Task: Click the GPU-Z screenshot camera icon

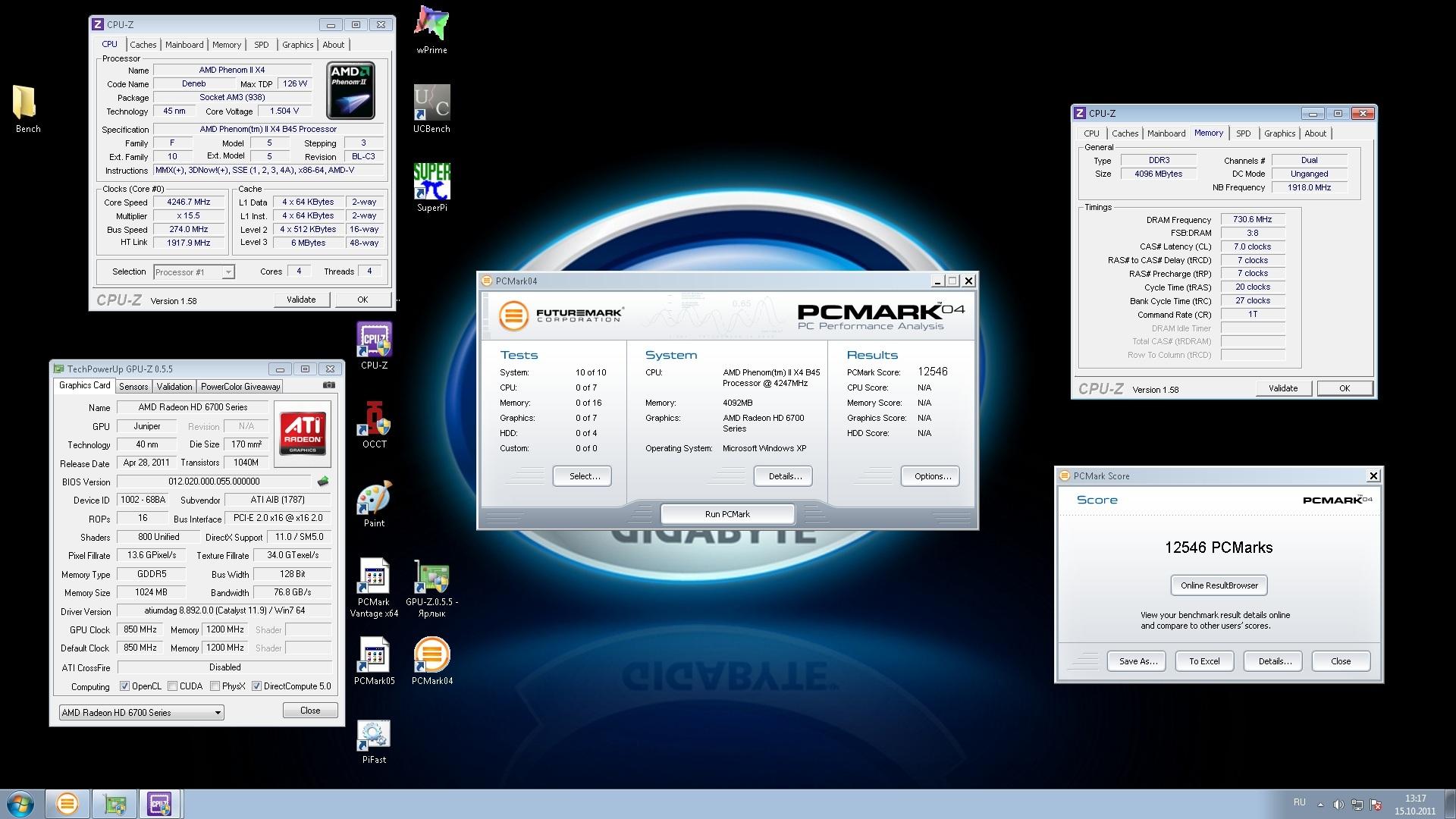Action: click(328, 385)
